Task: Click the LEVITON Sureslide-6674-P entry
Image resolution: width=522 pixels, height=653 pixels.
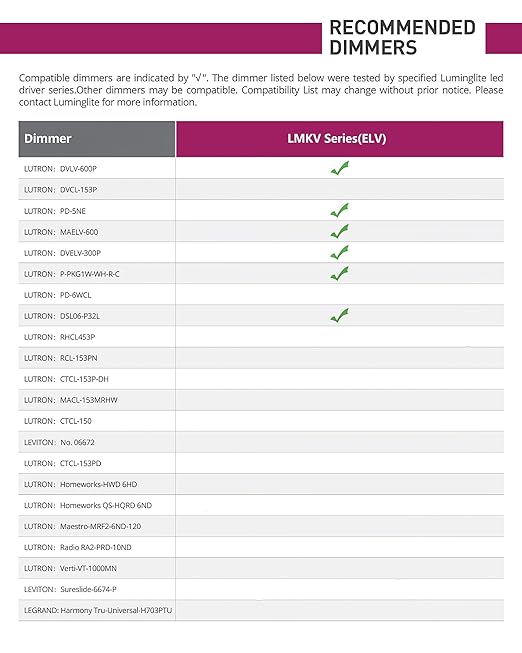Action: [x=70, y=589]
